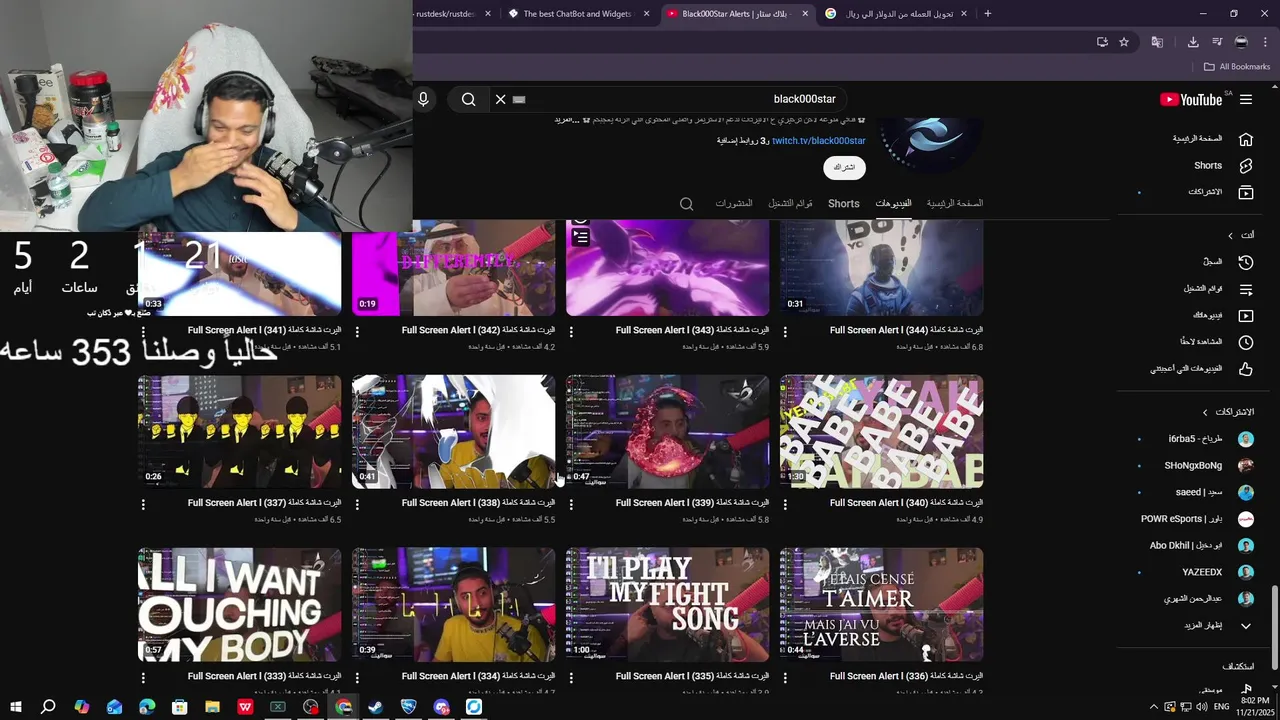Screen dimensions: 1280x720
Task: Open All Bookmarks folder
Action: (x=1237, y=67)
